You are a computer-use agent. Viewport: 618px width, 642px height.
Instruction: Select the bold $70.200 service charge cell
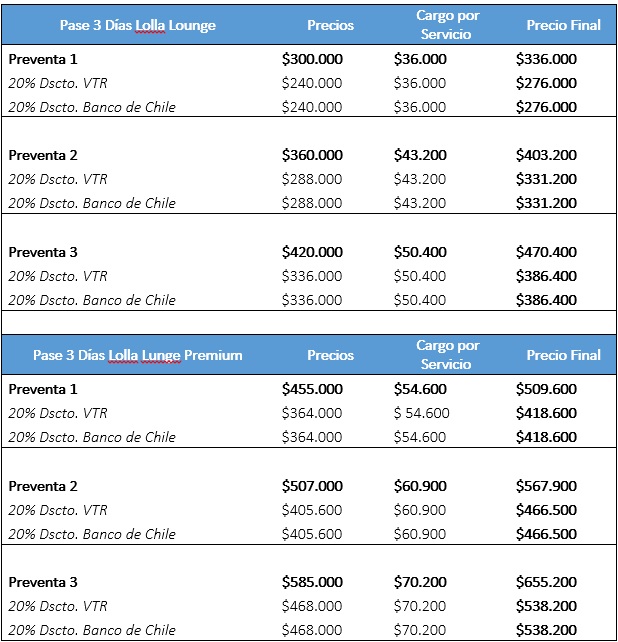(x=420, y=582)
